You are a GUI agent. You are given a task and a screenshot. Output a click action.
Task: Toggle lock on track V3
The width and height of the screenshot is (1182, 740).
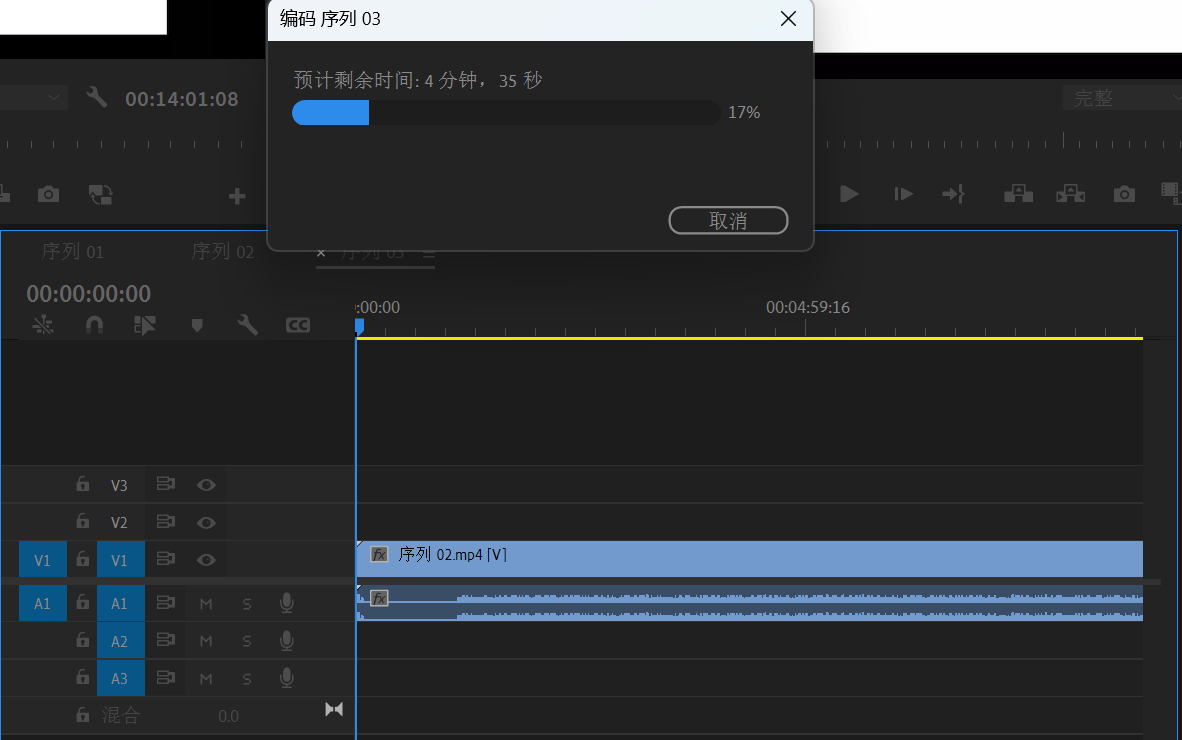tap(83, 485)
